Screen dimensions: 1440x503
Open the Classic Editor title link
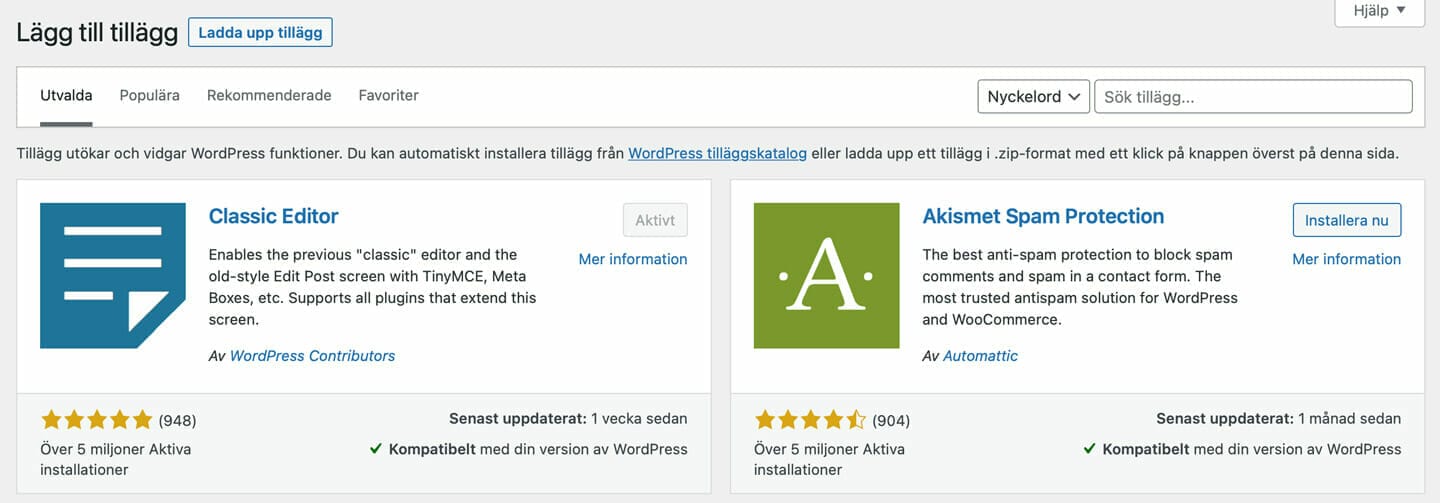click(x=273, y=216)
